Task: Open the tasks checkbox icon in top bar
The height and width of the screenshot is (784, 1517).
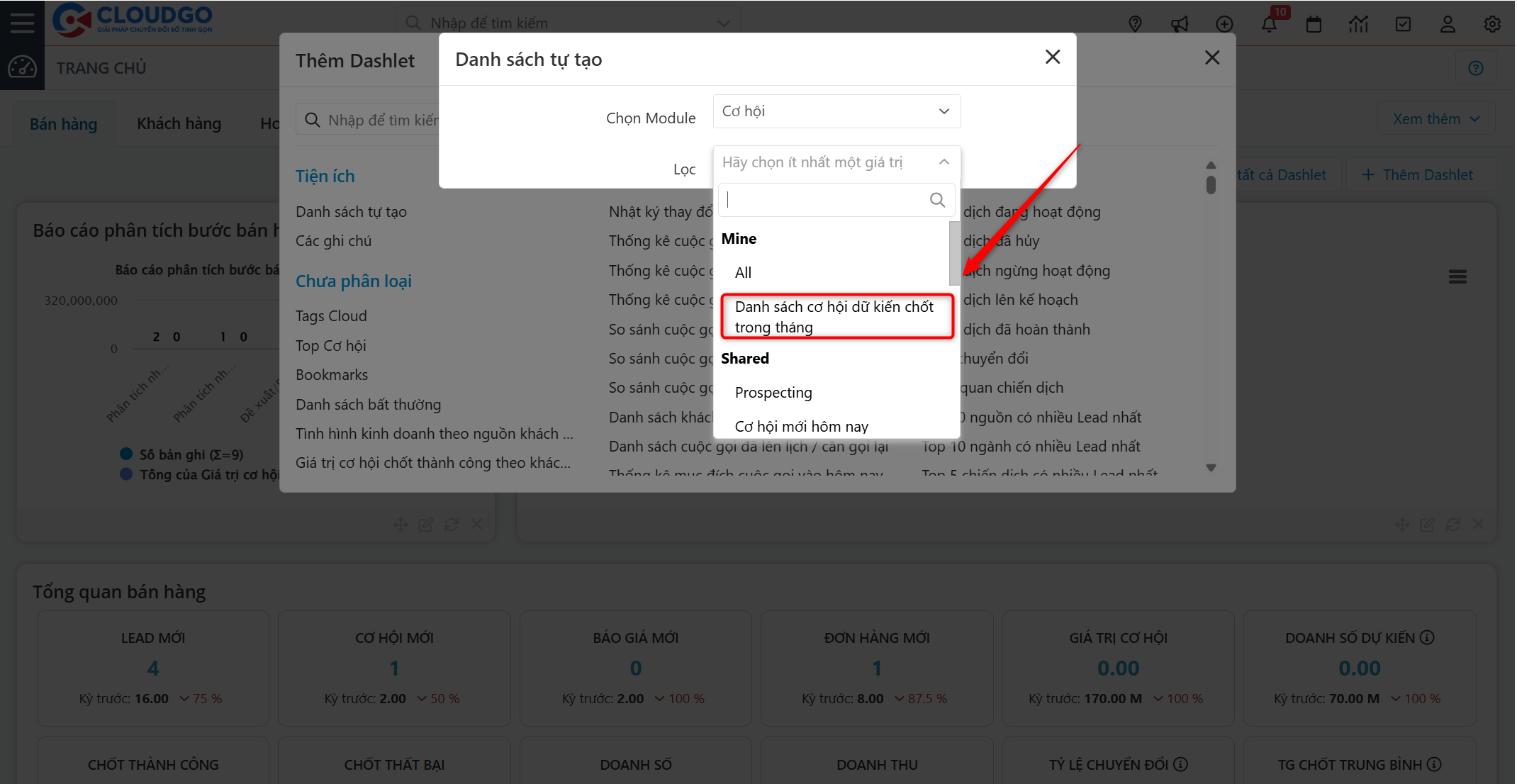Action: (x=1404, y=23)
